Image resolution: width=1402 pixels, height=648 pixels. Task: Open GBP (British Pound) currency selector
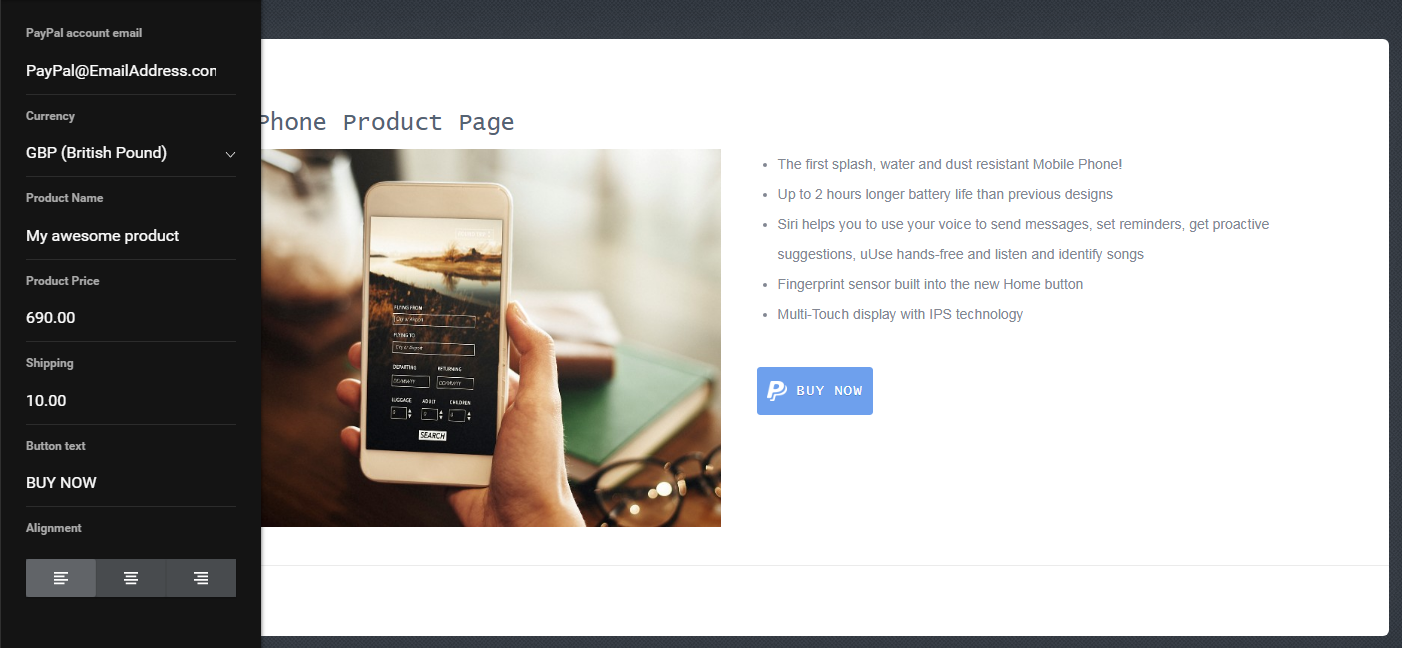(x=131, y=153)
